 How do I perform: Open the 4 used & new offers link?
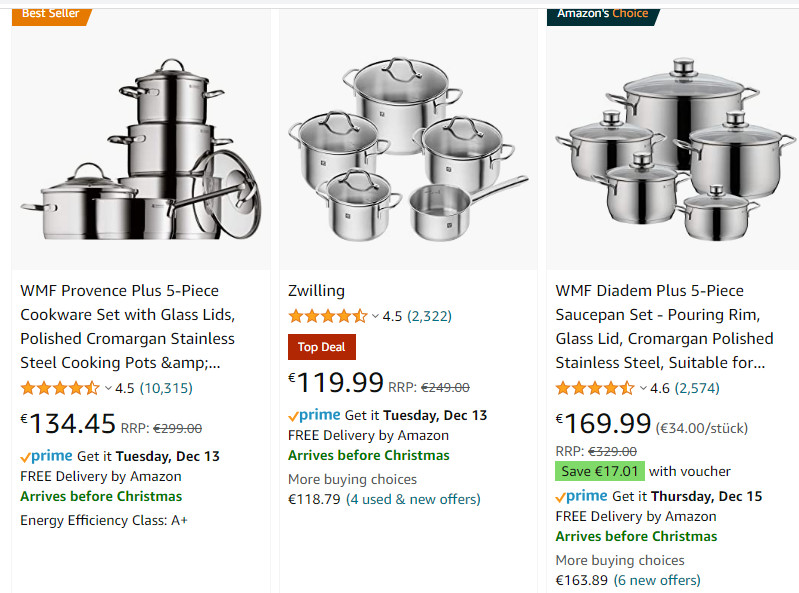point(413,499)
